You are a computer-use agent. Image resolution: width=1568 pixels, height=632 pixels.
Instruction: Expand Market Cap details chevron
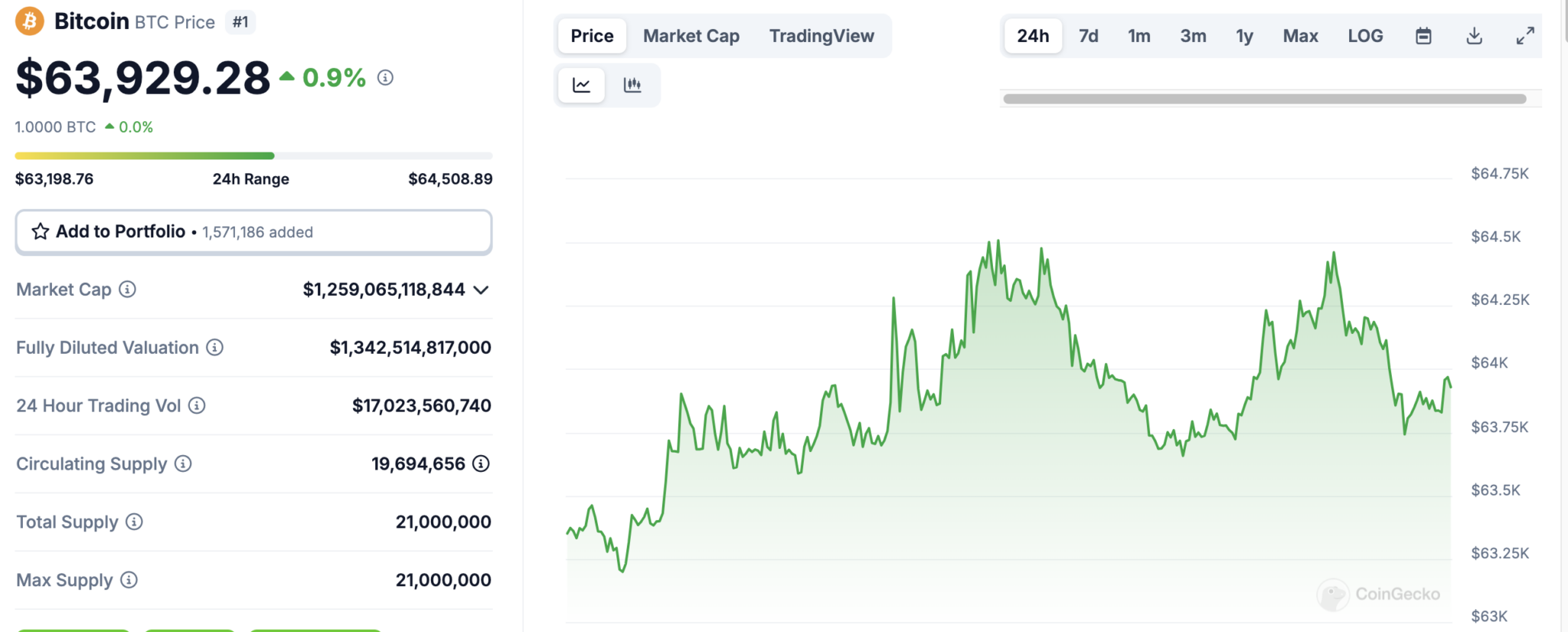click(x=481, y=290)
